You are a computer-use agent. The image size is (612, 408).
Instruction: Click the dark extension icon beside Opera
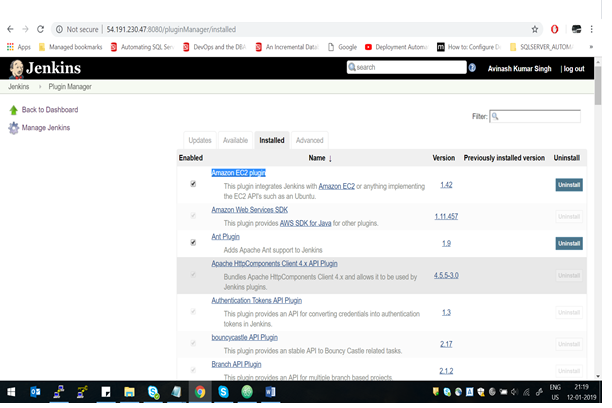576,29
